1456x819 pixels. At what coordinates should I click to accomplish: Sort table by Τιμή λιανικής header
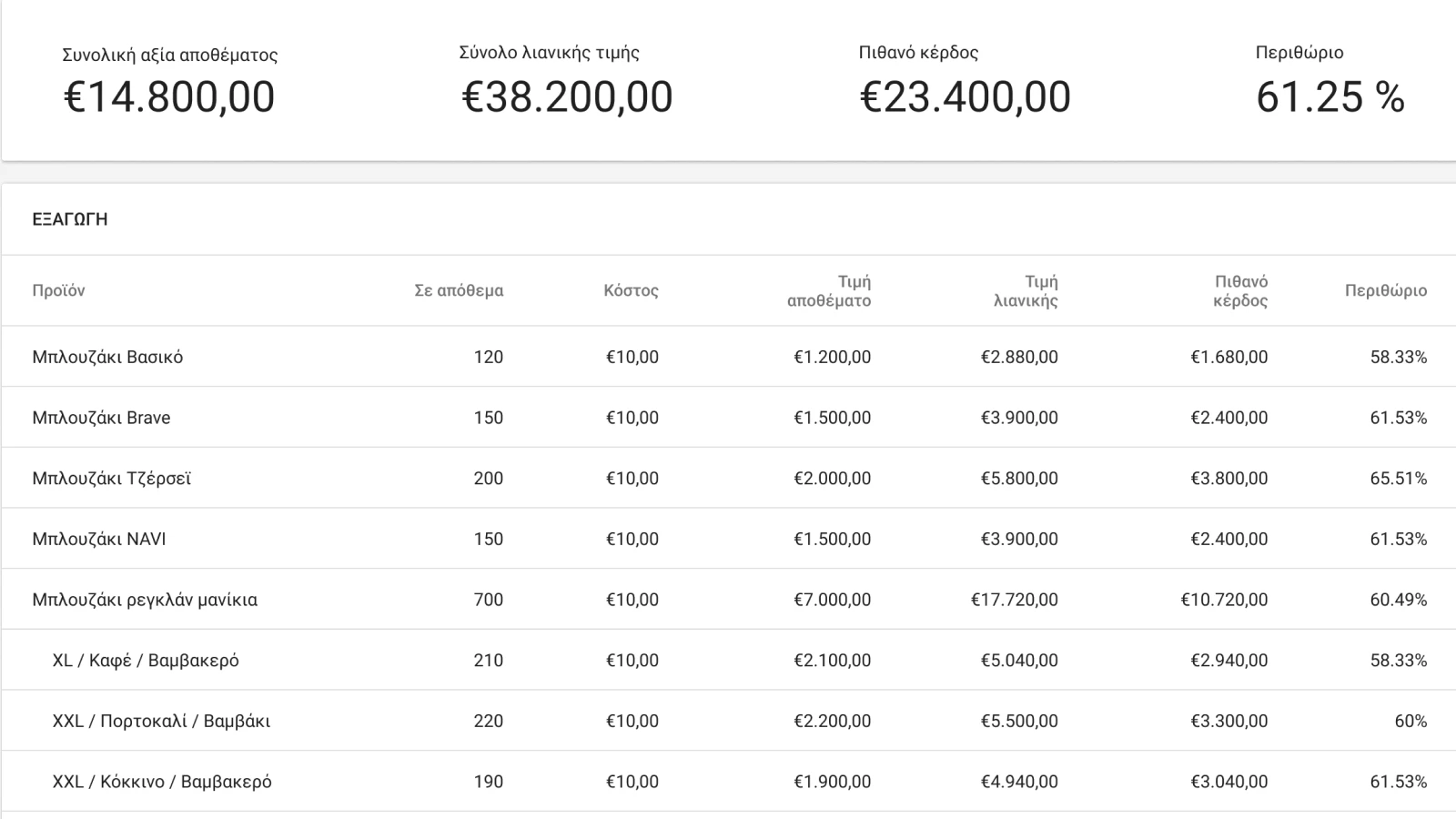[1026, 291]
